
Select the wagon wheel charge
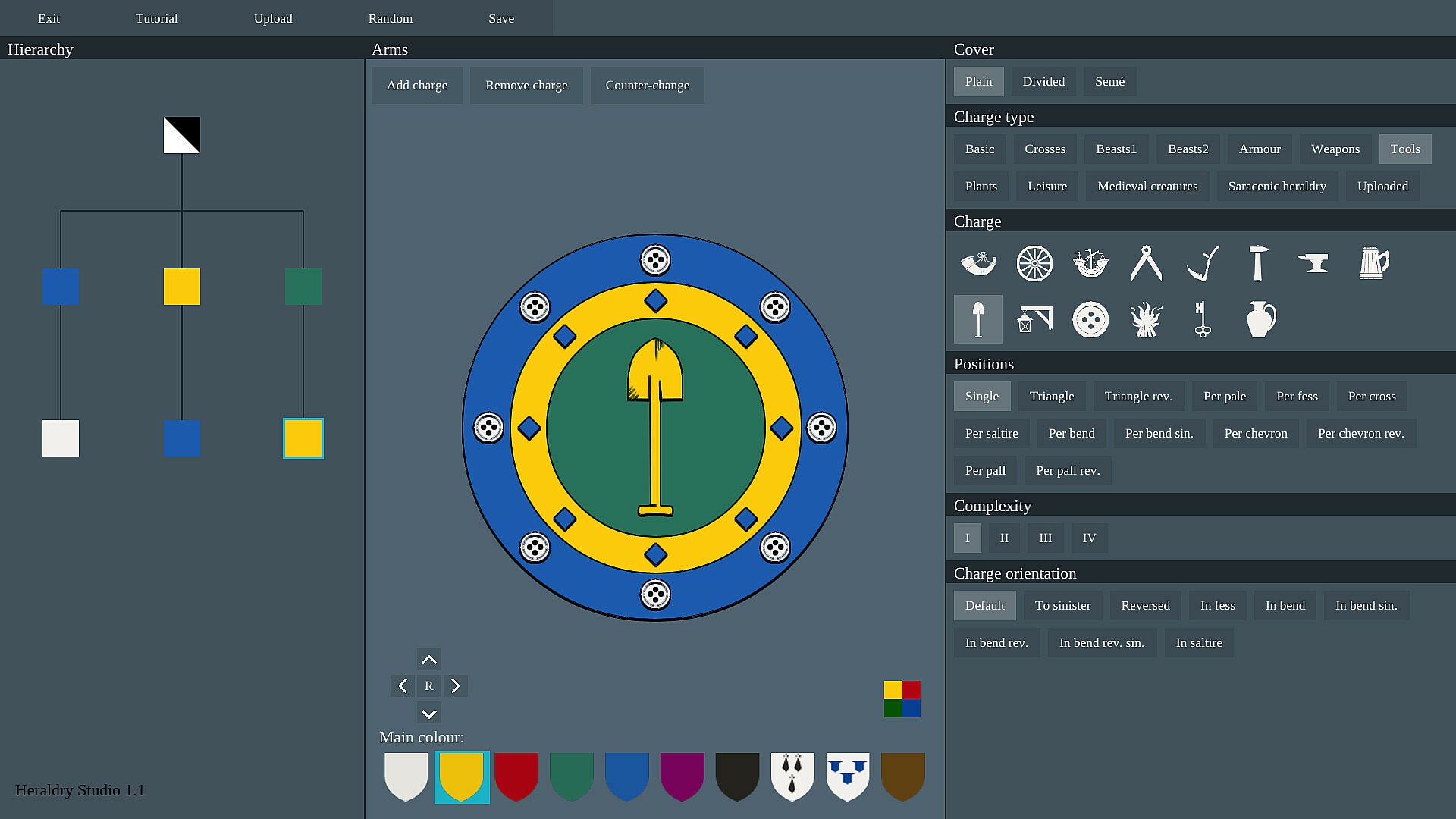1034,263
